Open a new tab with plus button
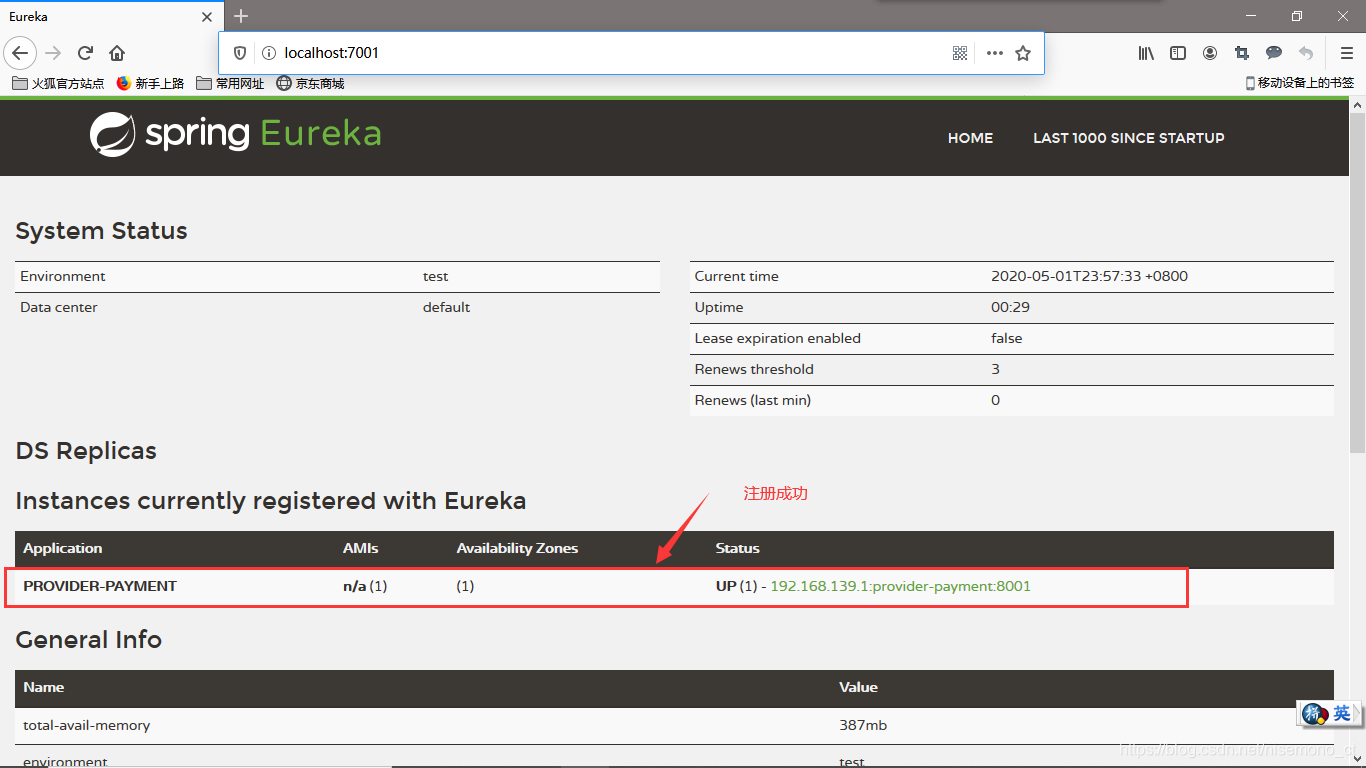Image resolution: width=1366 pixels, height=768 pixels. coord(241,16)
